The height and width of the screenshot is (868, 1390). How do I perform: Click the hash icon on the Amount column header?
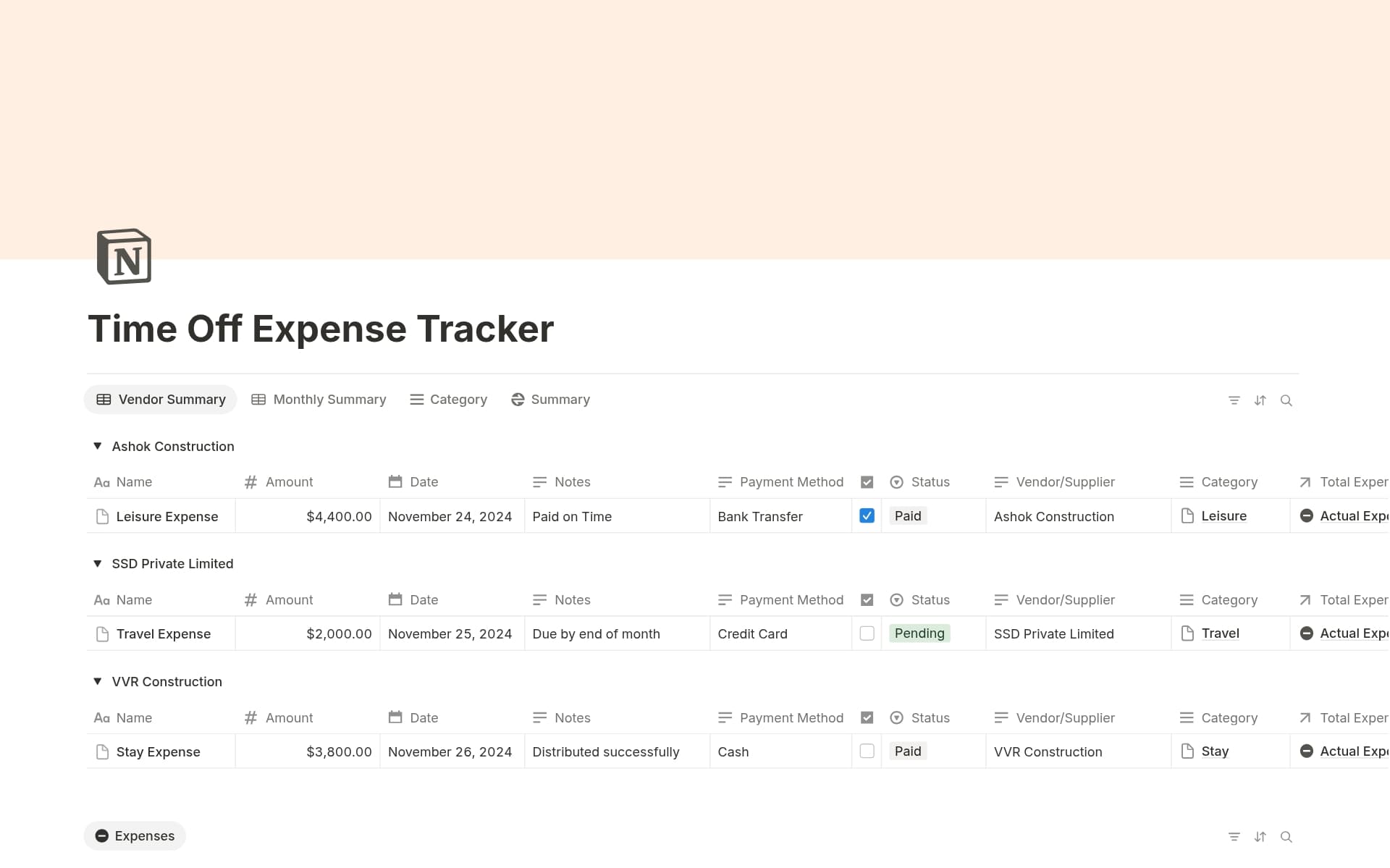250,481
